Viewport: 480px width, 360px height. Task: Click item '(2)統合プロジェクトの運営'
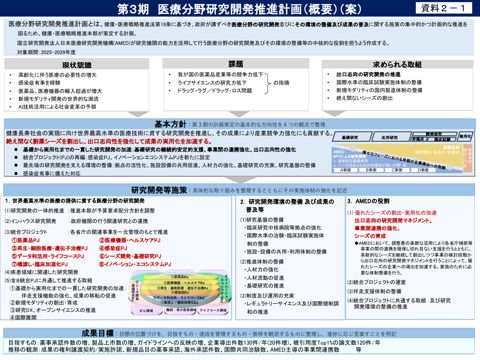click(376, 282)
